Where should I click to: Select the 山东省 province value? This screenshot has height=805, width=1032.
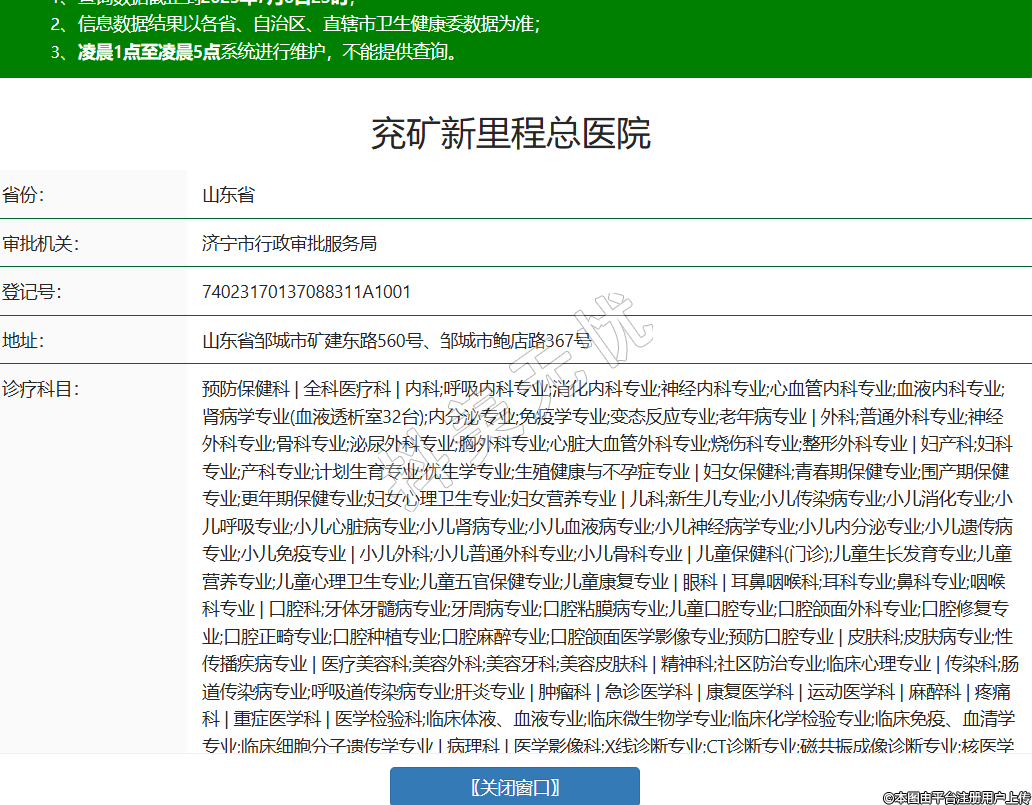click(228, 195)
